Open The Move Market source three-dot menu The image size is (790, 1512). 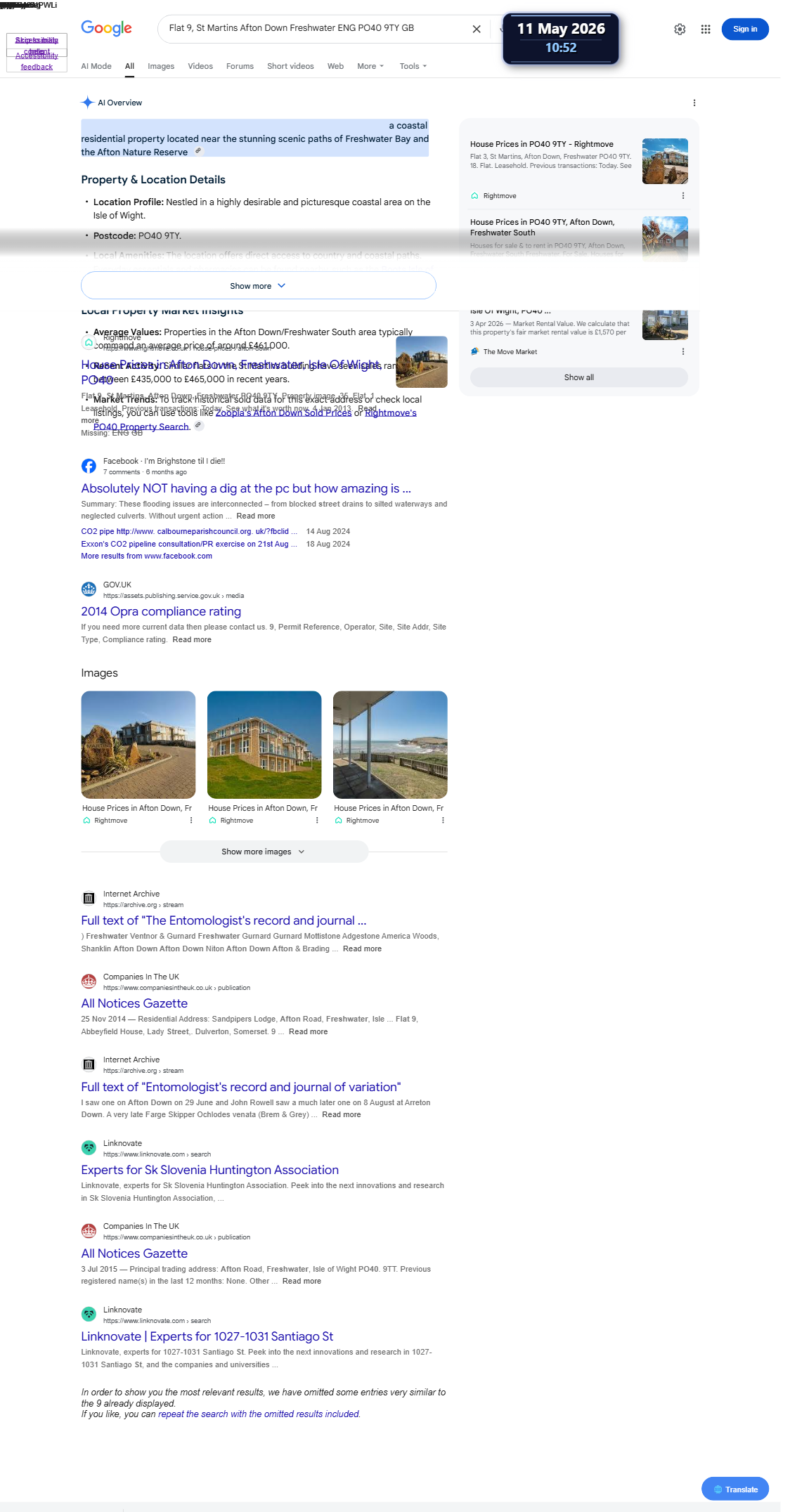pyautogui.click(x=683, y=352)
